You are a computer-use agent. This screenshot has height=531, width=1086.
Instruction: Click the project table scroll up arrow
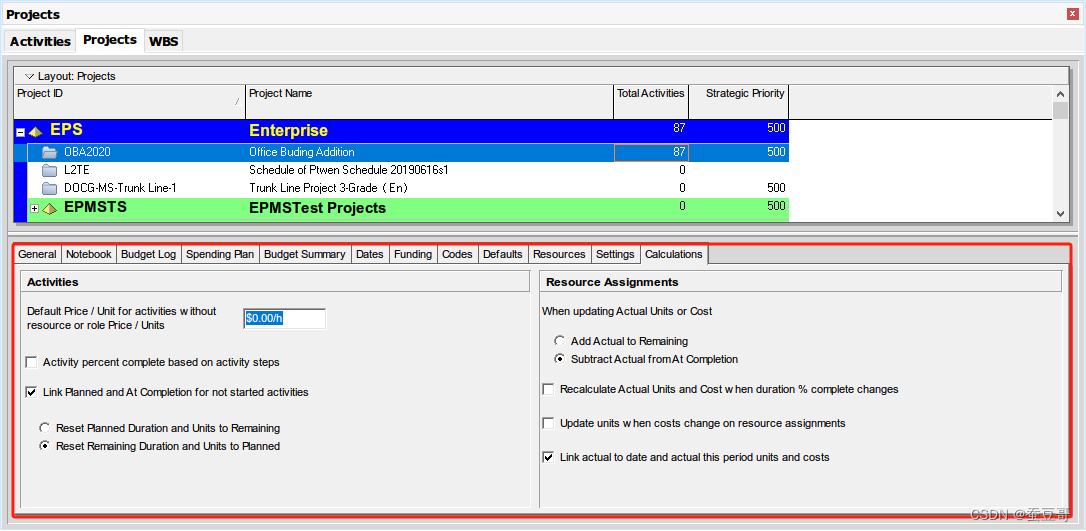click(x=1060, y=93)
